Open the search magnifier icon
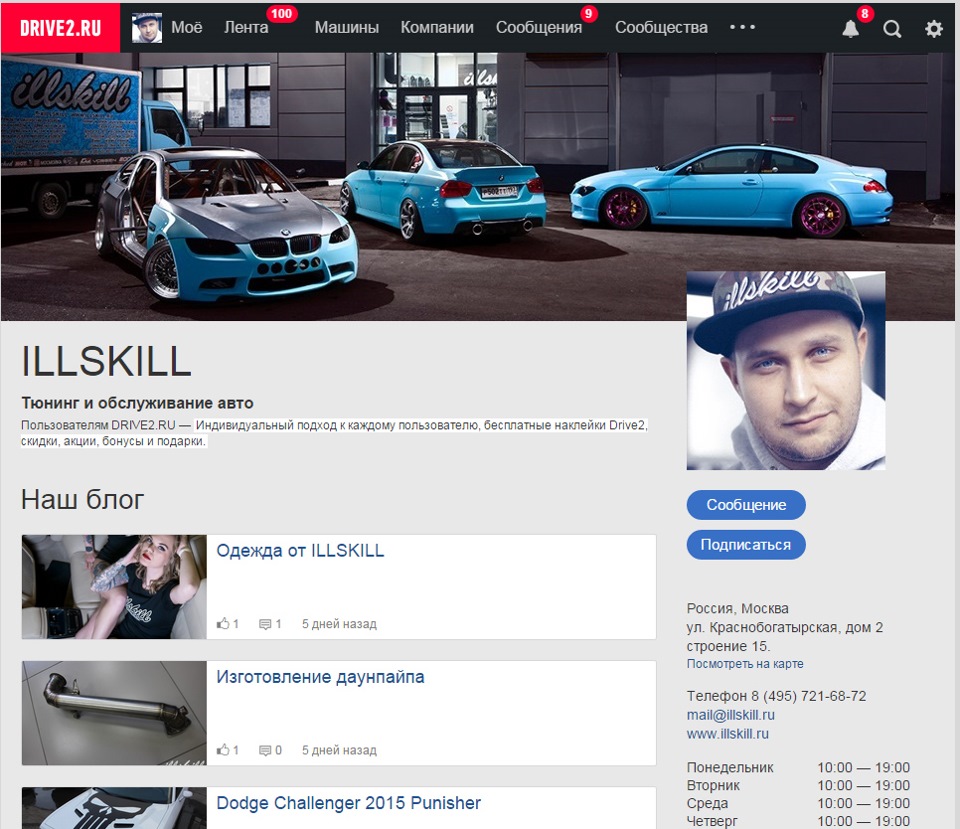Screen dimensions: 960x829 [891, 28]
